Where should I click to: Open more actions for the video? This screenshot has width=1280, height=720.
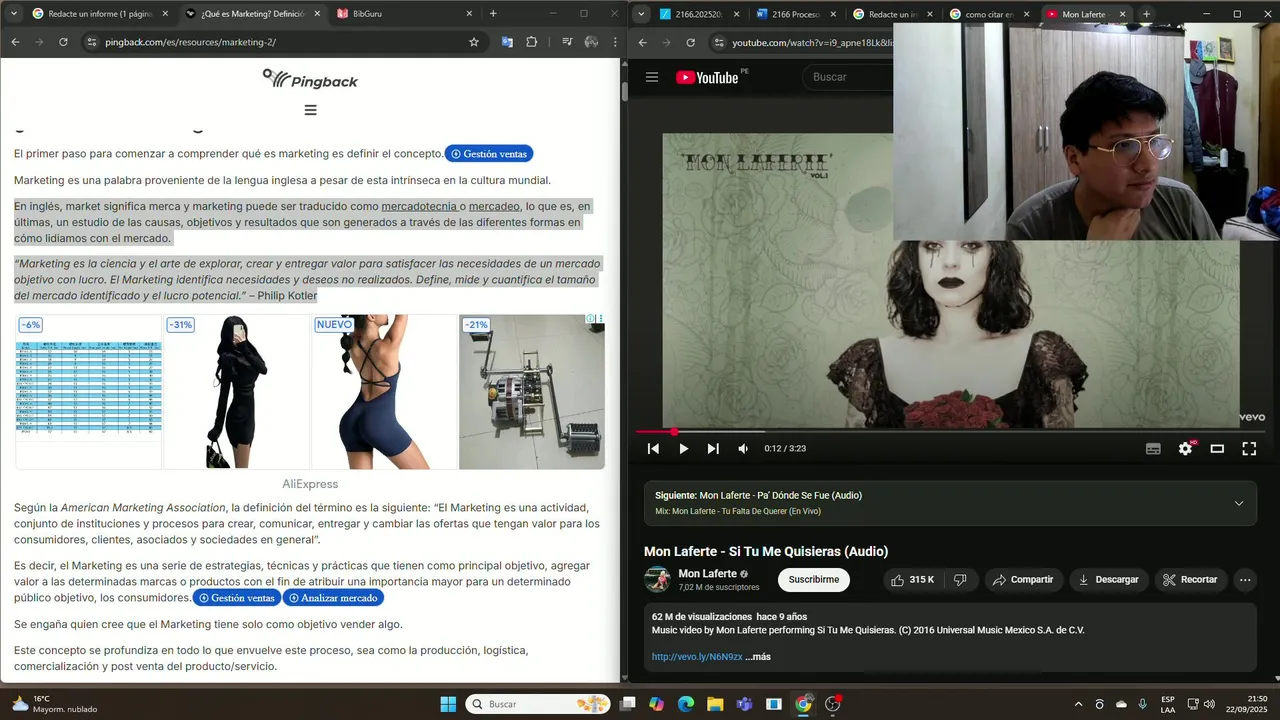click(x=1245, y=580)
